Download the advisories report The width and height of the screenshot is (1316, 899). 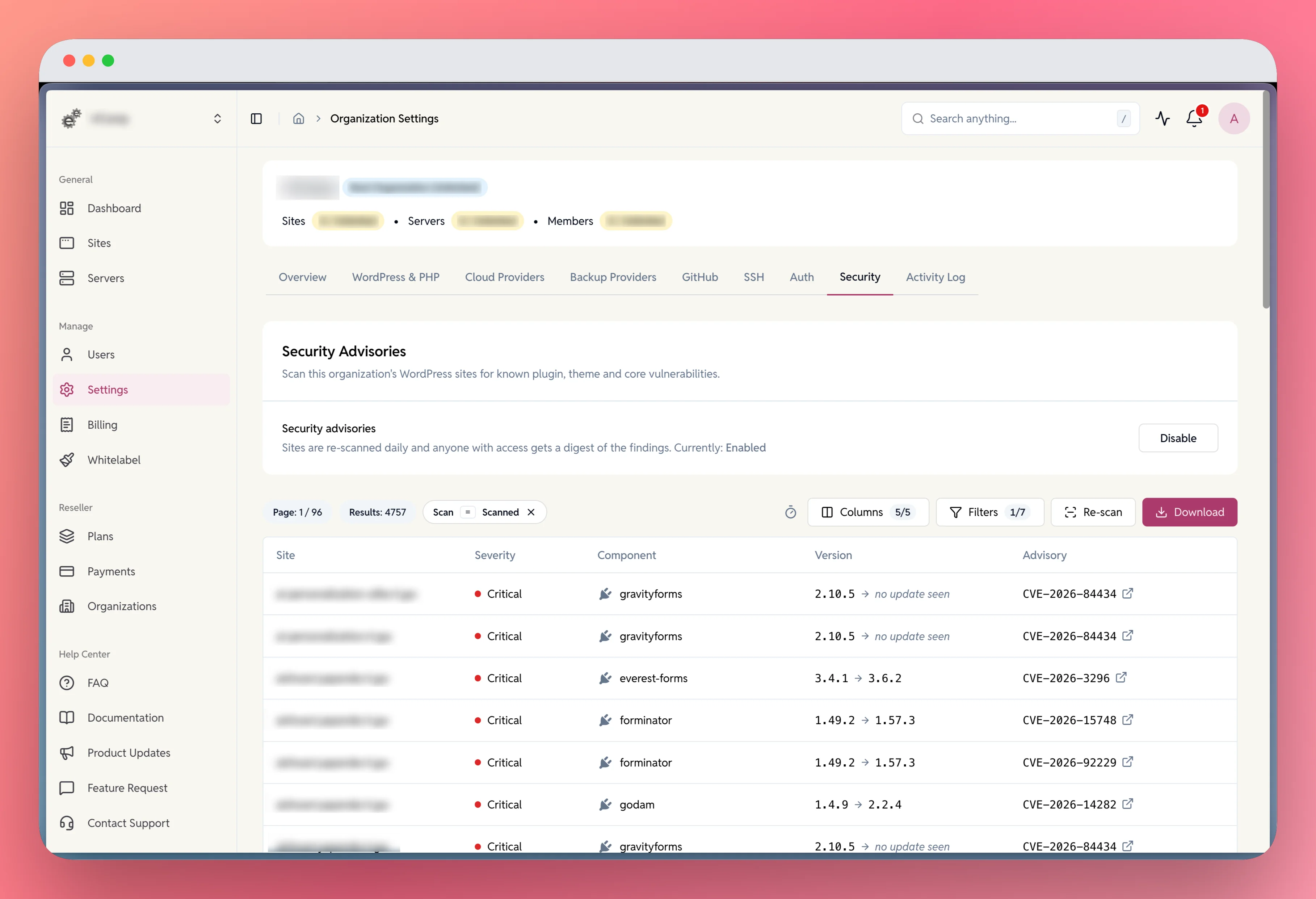coord(1189,512)
